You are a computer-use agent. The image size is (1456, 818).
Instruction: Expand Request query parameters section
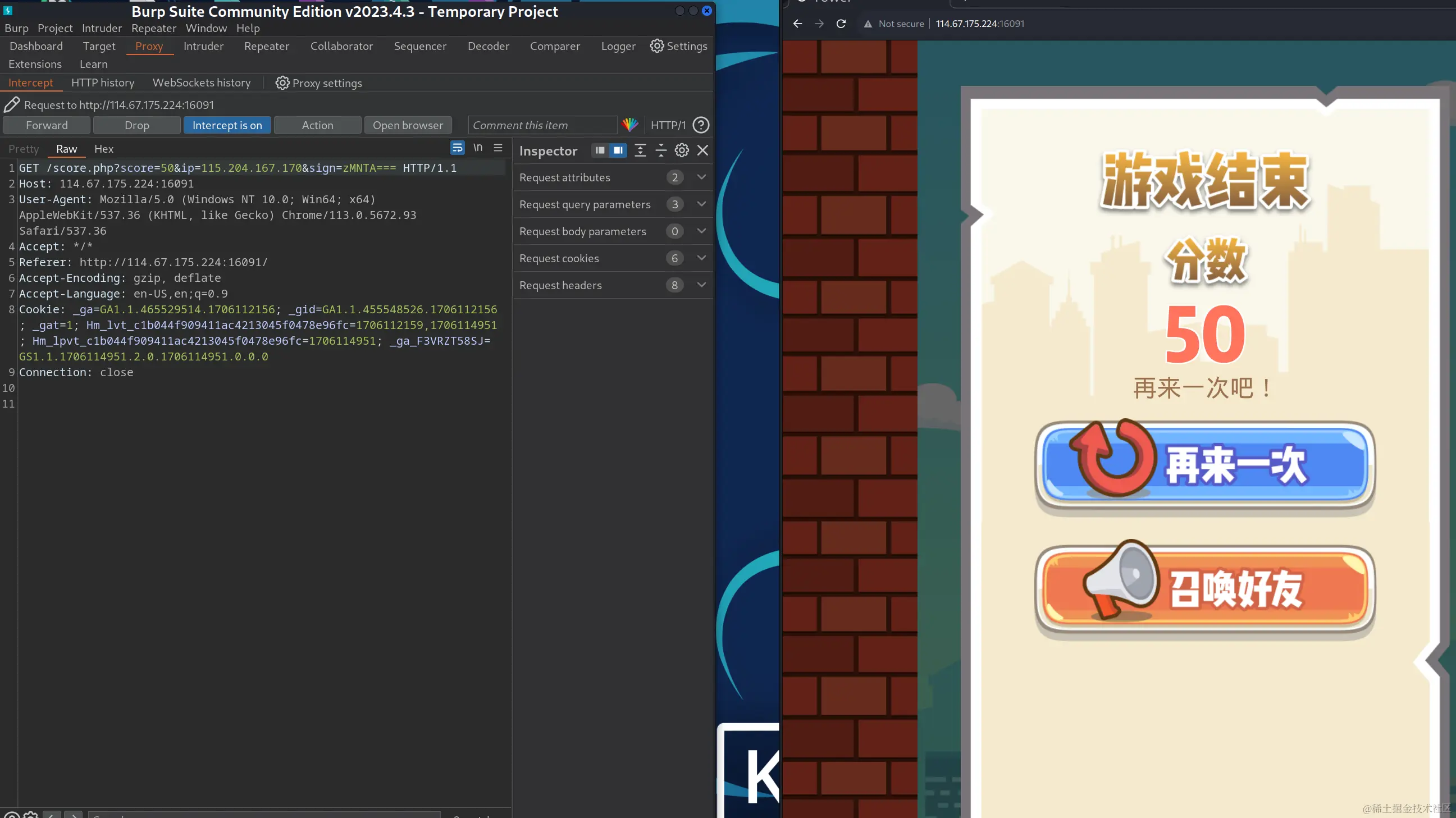tap(701, 204)
